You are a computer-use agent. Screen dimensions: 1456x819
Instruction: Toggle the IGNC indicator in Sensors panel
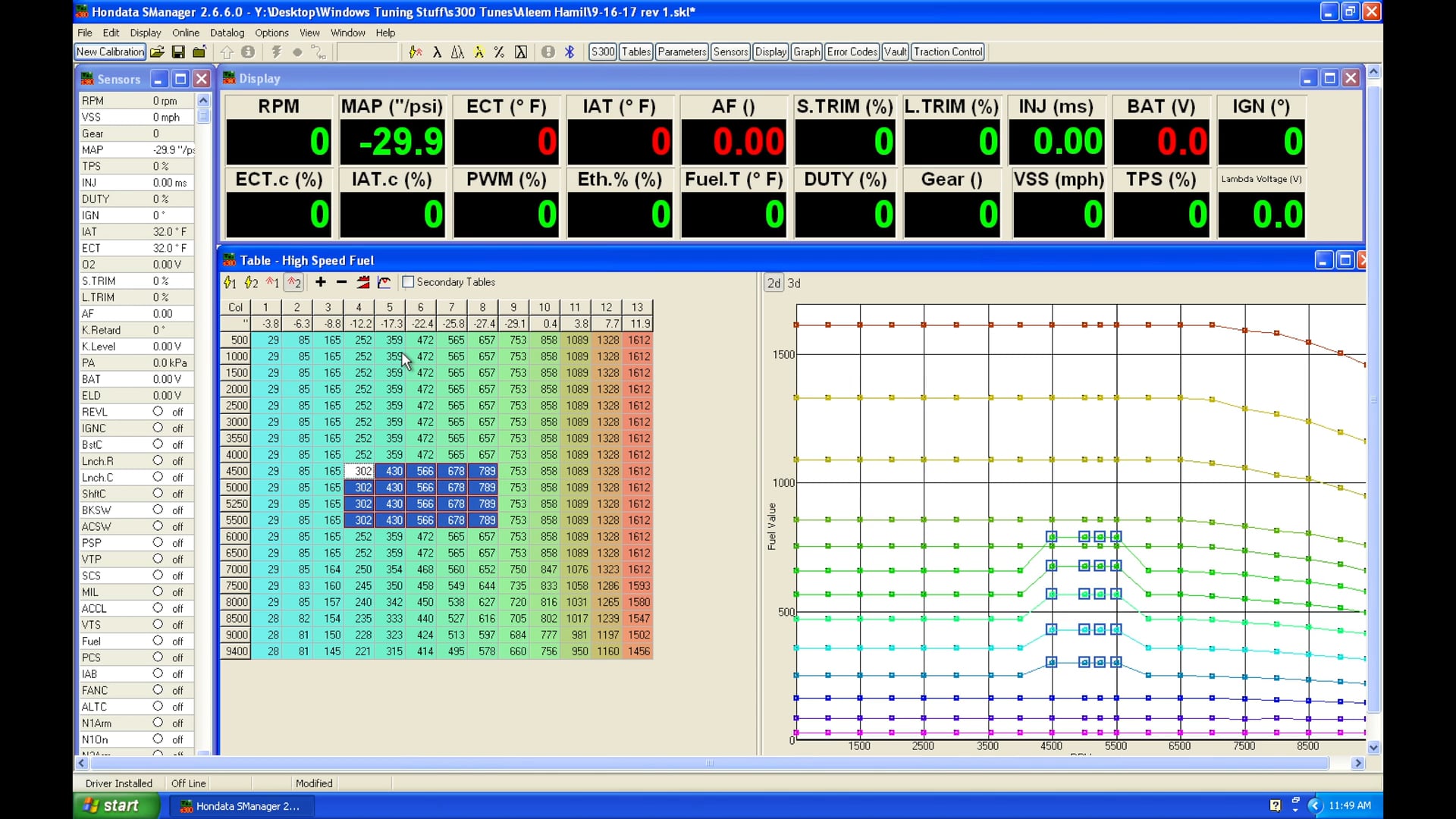158,428
